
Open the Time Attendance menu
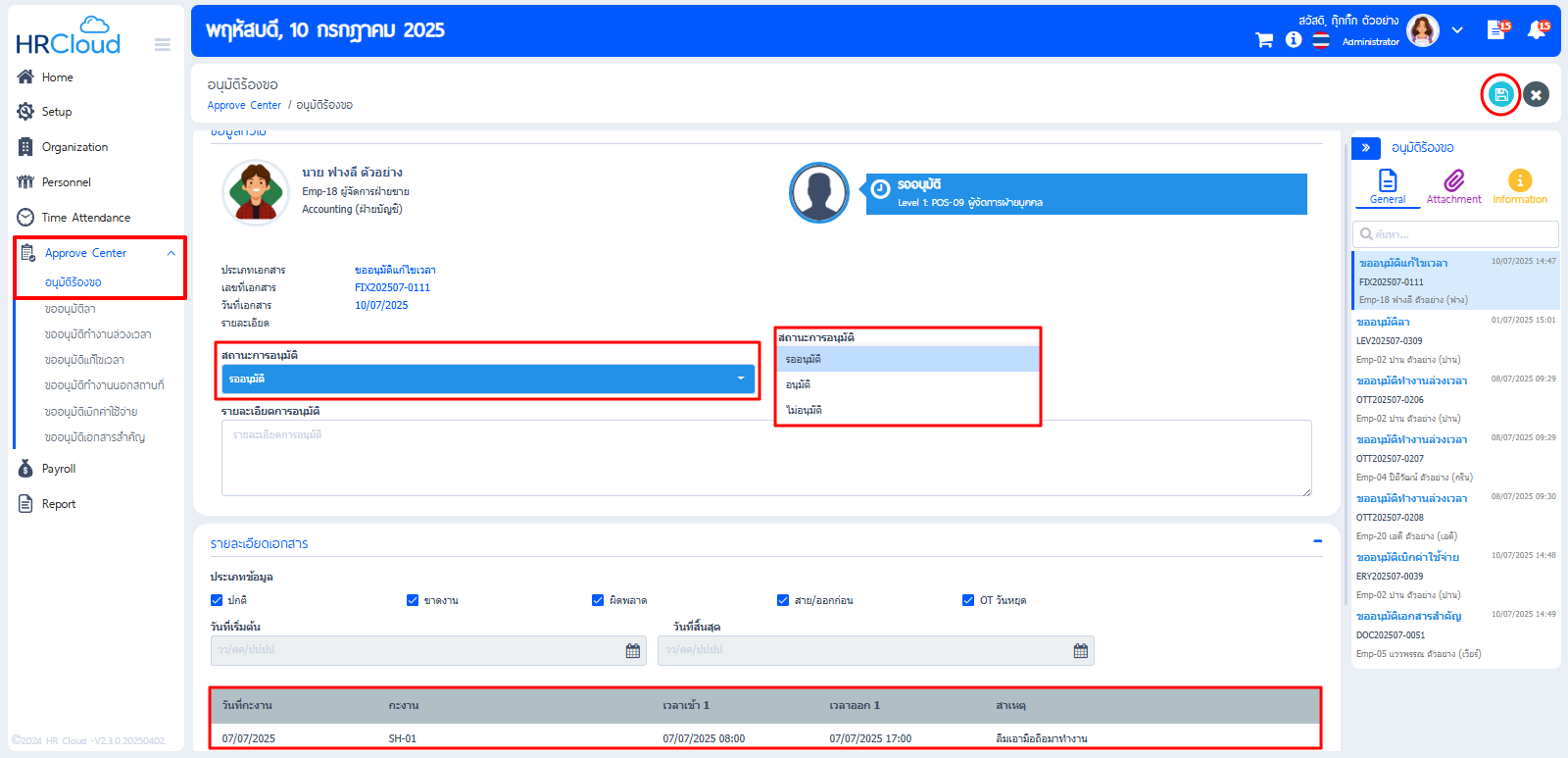(85, 218)
